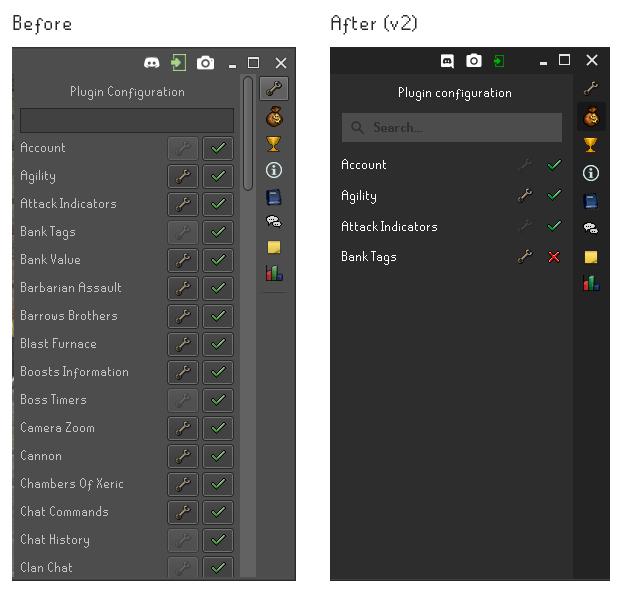Toggle Blast Furnace checkmark in Before list
Image resolution: width=622 pixels, height=599 pixels.
(218, 344)
